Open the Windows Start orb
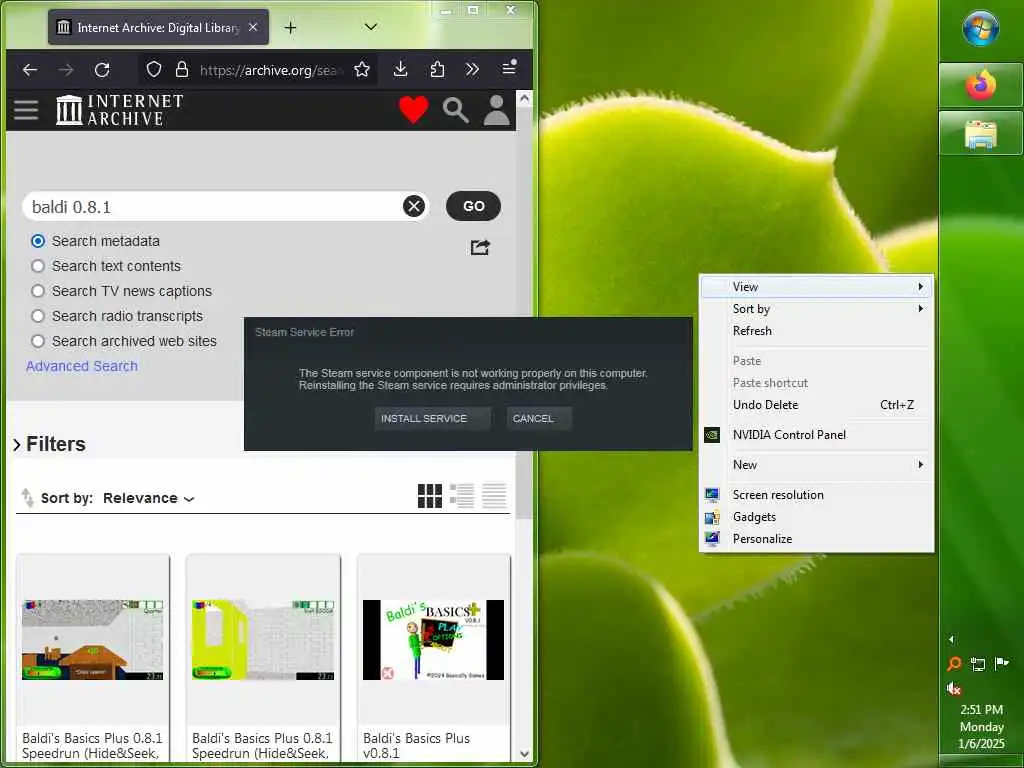1024x768 pixels. (980, 29)
